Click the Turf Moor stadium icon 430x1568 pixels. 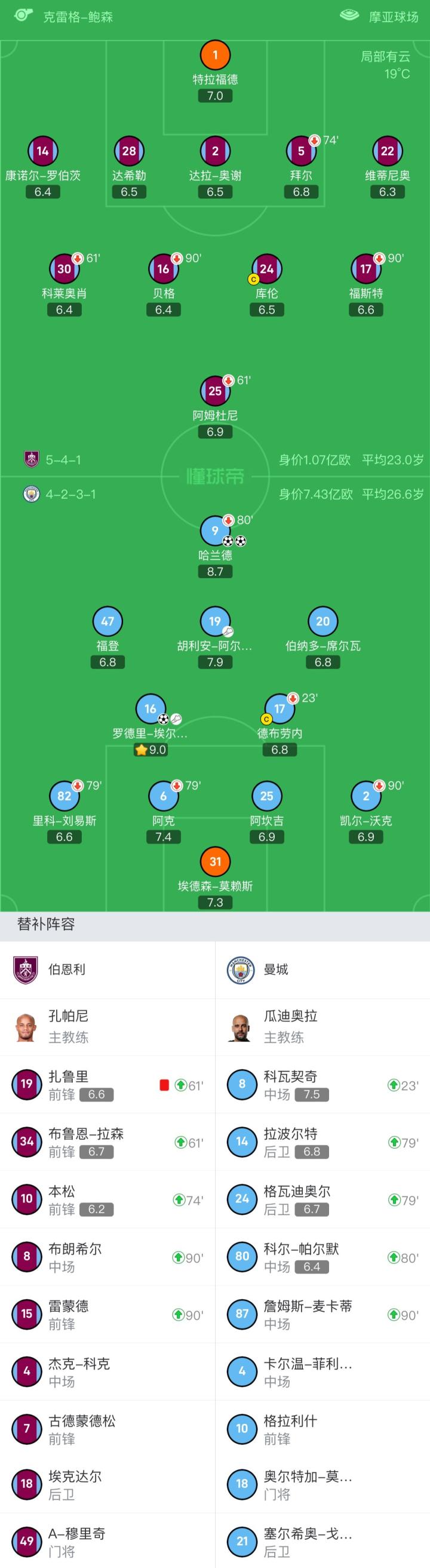349,15
